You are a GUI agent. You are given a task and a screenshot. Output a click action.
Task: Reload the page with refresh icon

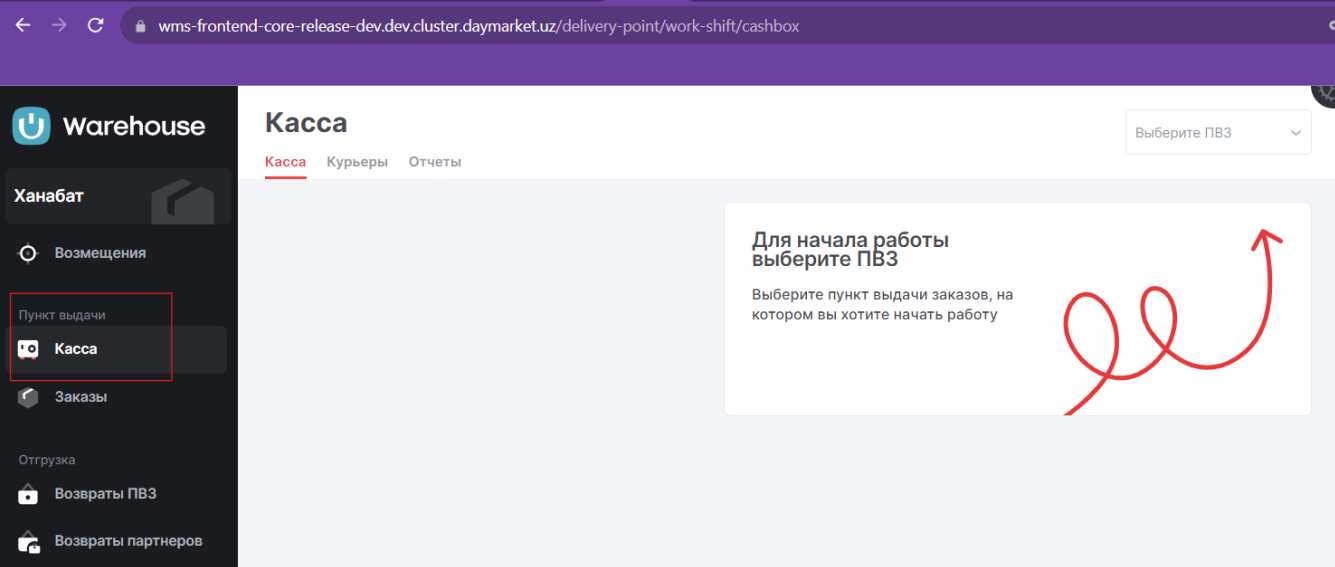coord(96,26)
